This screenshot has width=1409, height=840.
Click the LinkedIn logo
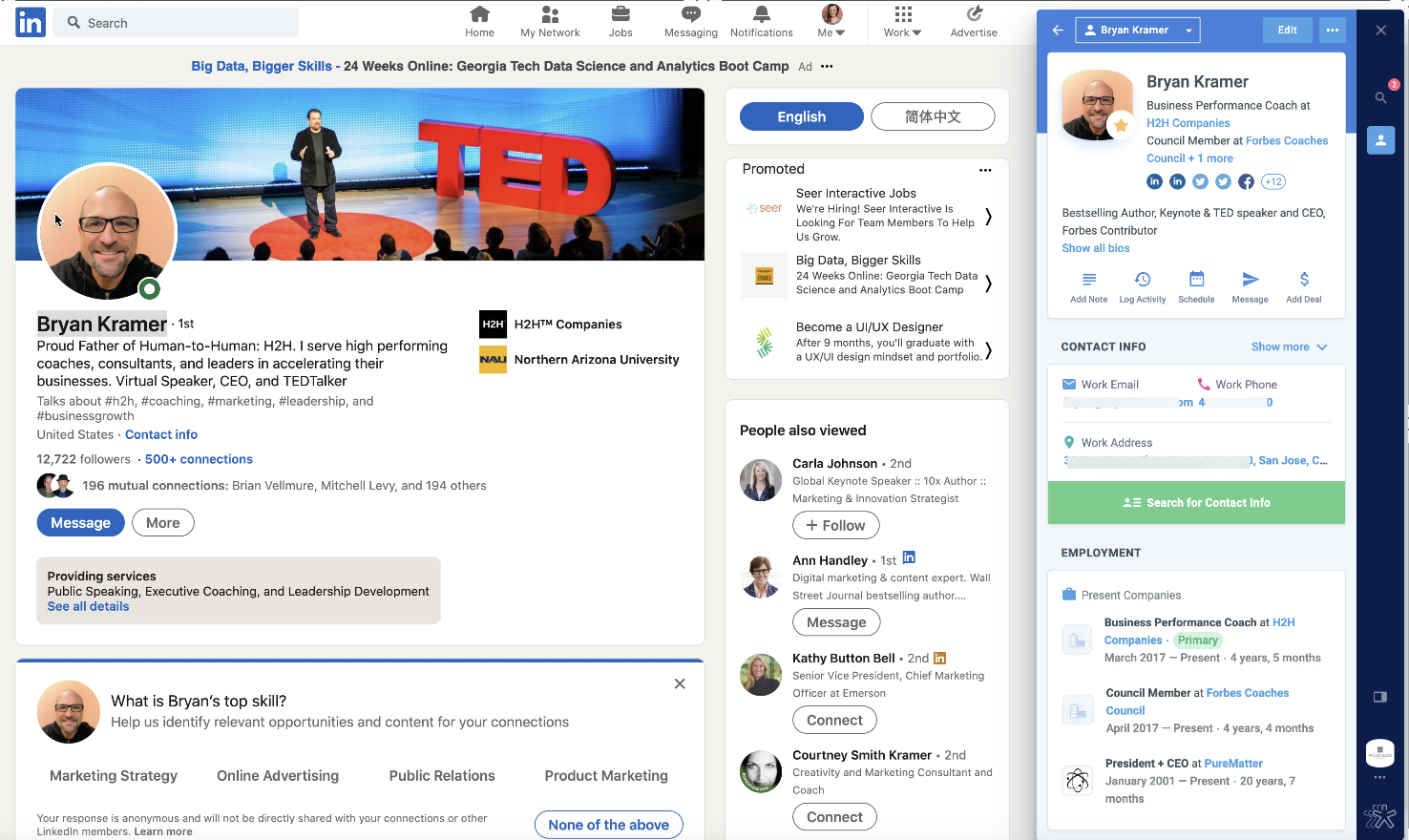coord(31,22)
